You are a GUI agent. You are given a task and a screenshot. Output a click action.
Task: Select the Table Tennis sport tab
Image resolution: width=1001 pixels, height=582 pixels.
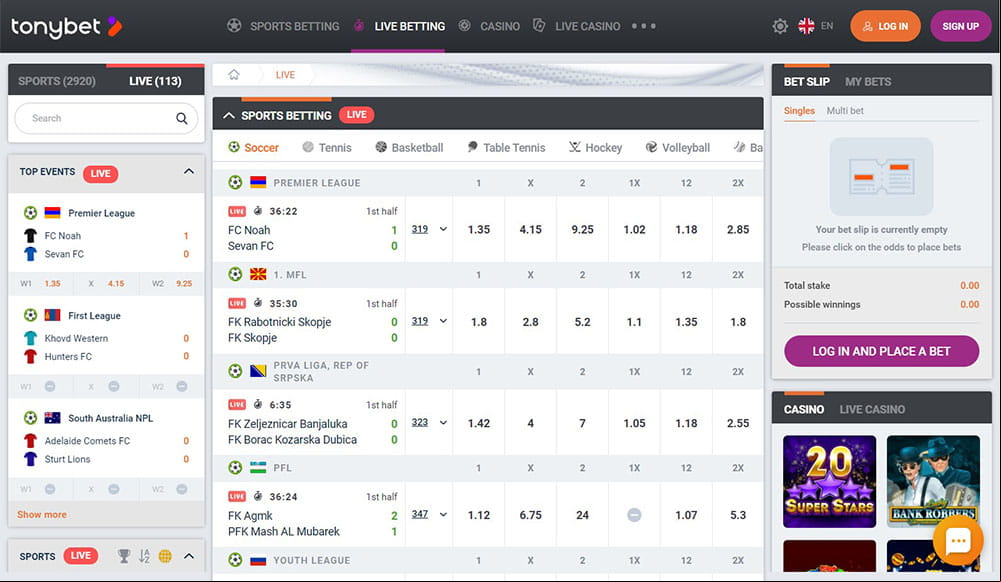pos(506,147)
